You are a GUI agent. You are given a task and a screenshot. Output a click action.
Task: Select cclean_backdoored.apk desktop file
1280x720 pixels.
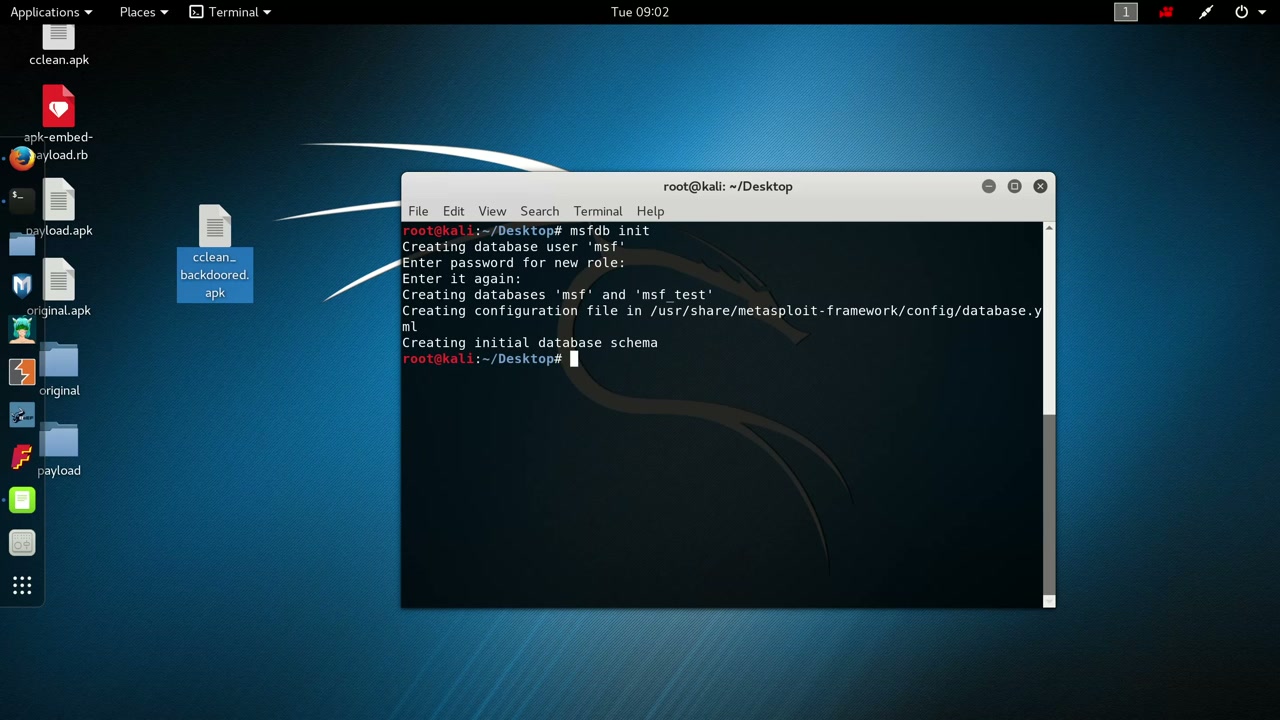tap(215, 253)
